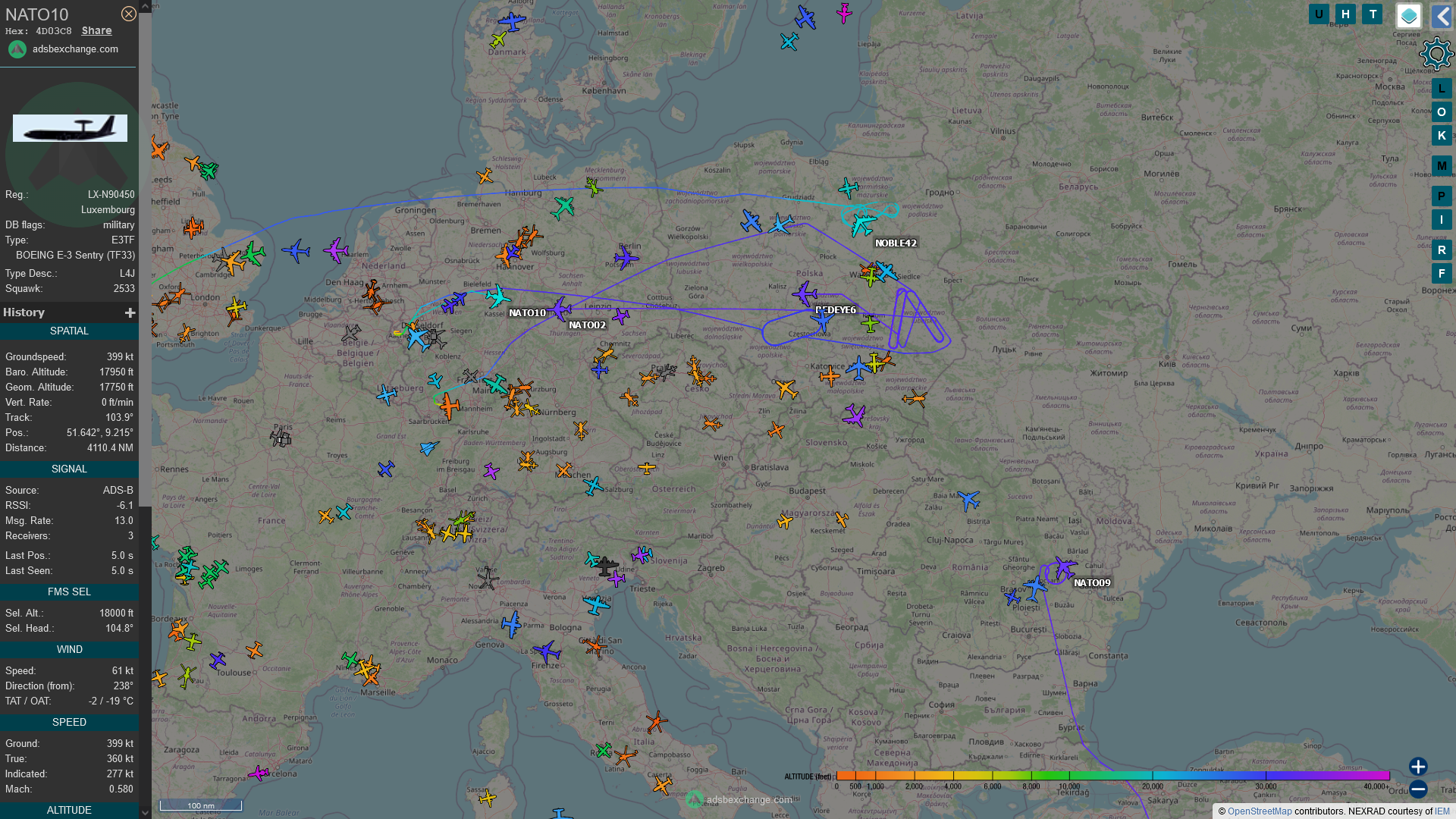Image resolution: width=1456 pixels, height=819 pixels.
Task: Toggle the O map option button
Action: [x=1442, y=112]
